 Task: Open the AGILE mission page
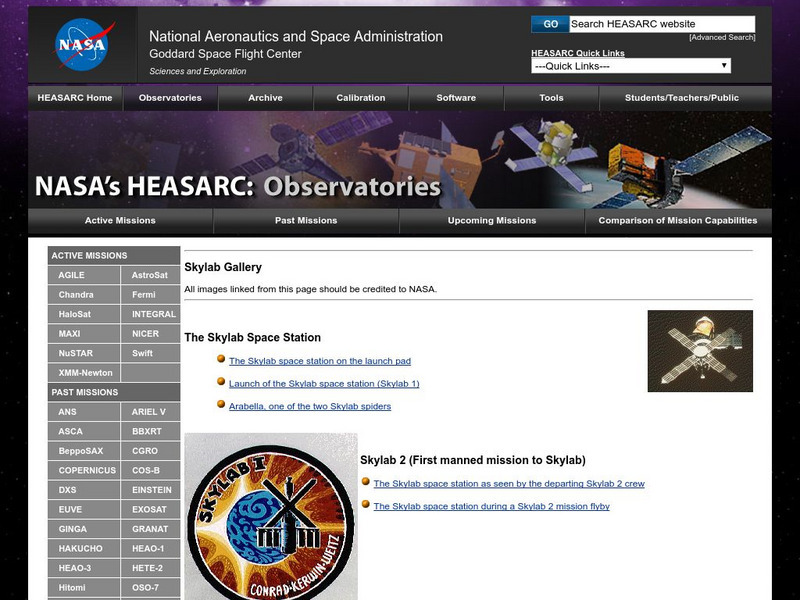tap(84, 275)
